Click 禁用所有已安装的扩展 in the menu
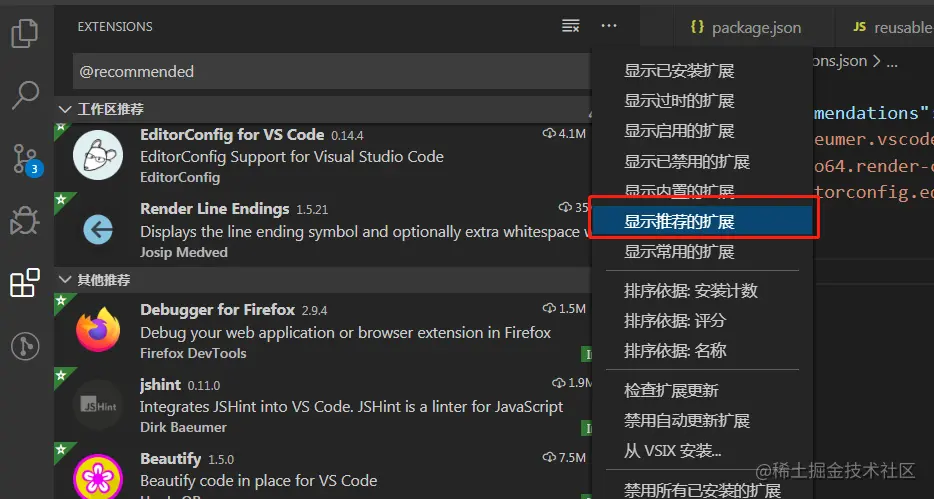This screenshot has height=499, width=934. tap(703, 489)
